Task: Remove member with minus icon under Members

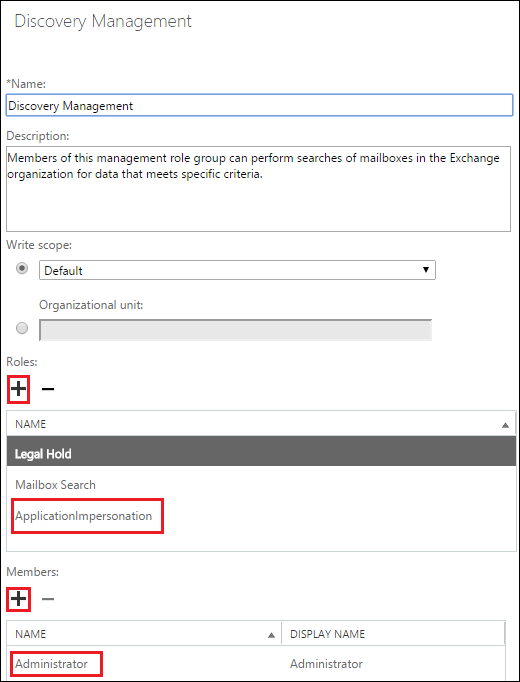Action: click(47, 599)
